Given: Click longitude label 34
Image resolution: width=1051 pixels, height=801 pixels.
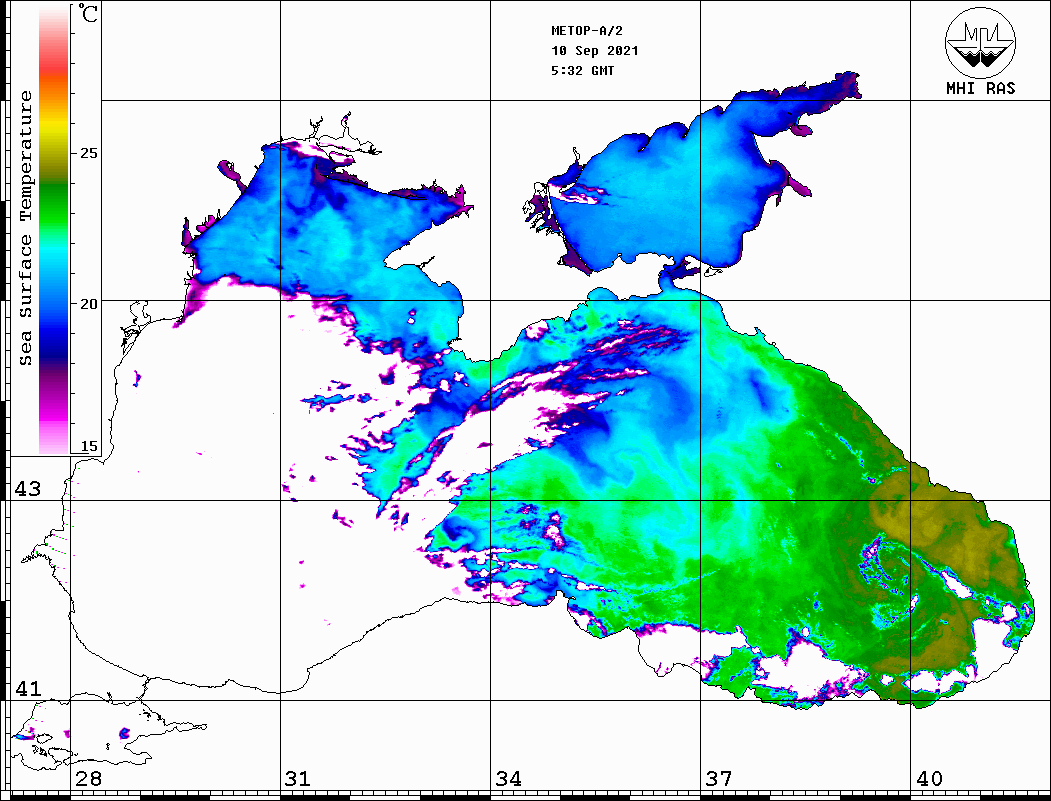Looking at the screenshot, I should [x=508, y=778].
